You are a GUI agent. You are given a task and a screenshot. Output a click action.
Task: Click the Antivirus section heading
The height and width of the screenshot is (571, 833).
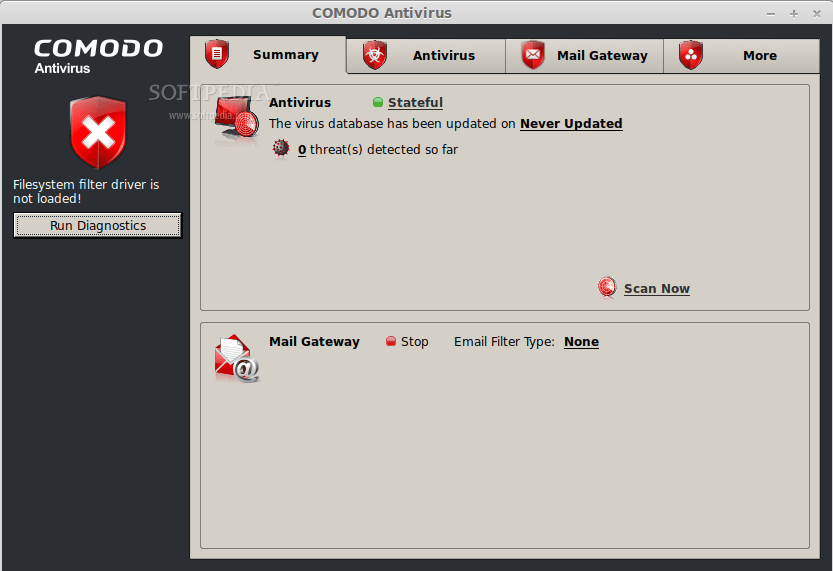tap(300, 103)
